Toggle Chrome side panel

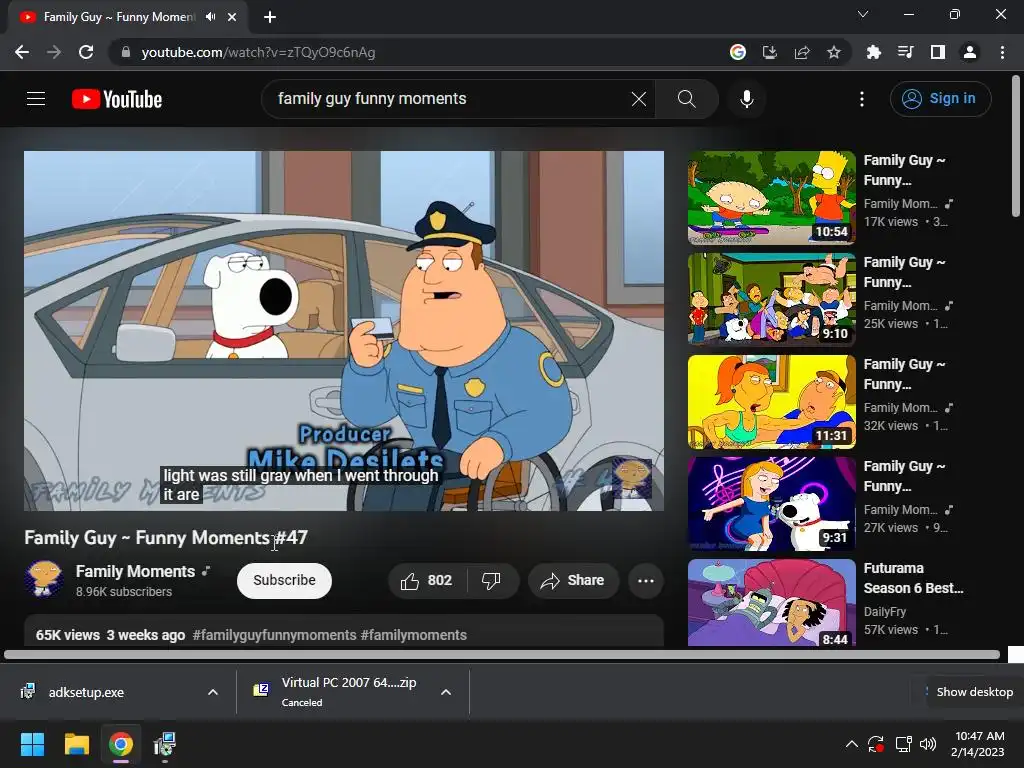pyautogui.click(x=937, y=52)
